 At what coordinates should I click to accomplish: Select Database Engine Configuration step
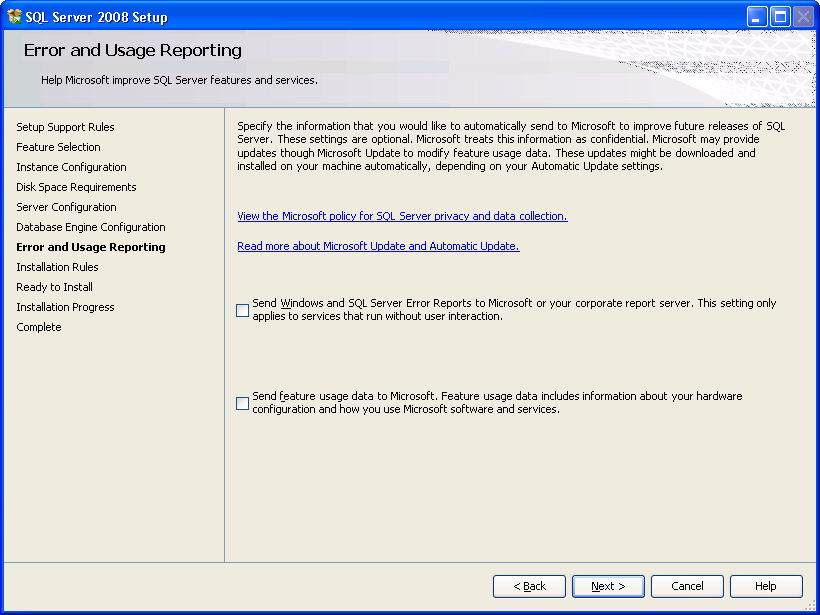coord(91,227)
